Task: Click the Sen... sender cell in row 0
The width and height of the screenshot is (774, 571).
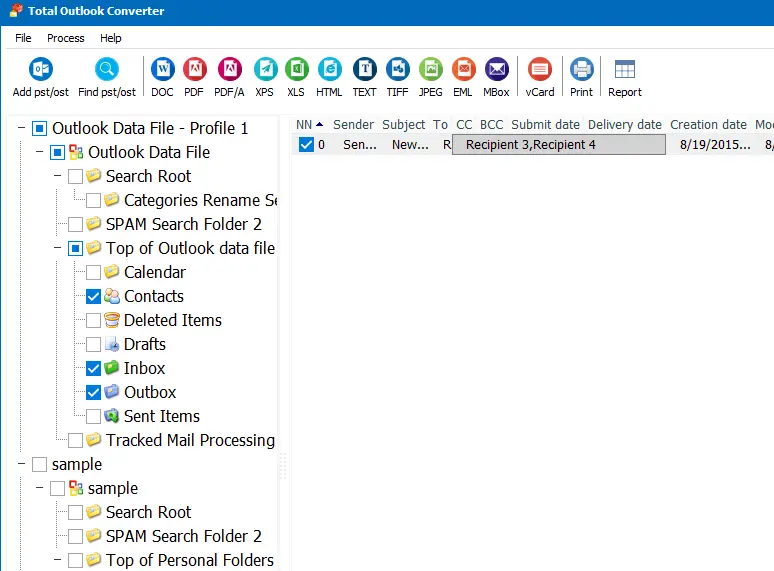Action: click(360, 145)
